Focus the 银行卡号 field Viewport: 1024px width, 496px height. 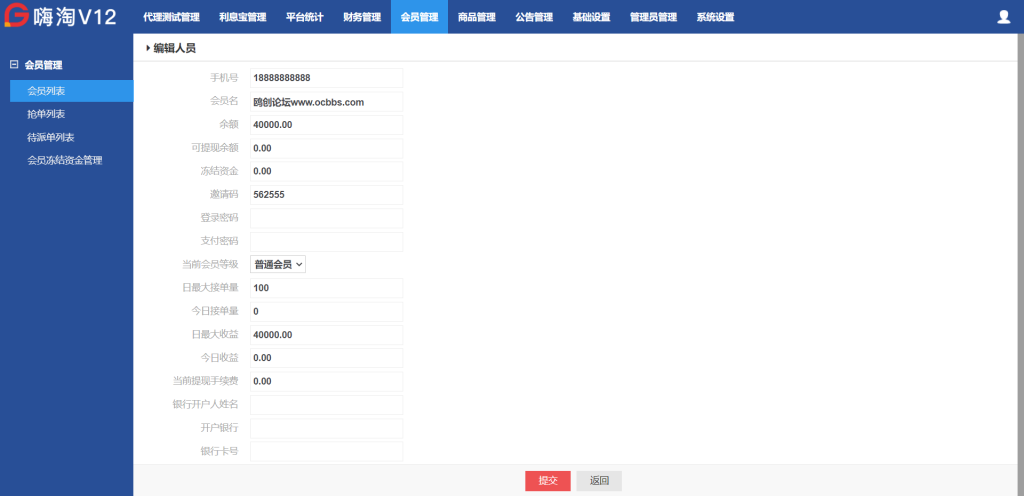(327, 451)
